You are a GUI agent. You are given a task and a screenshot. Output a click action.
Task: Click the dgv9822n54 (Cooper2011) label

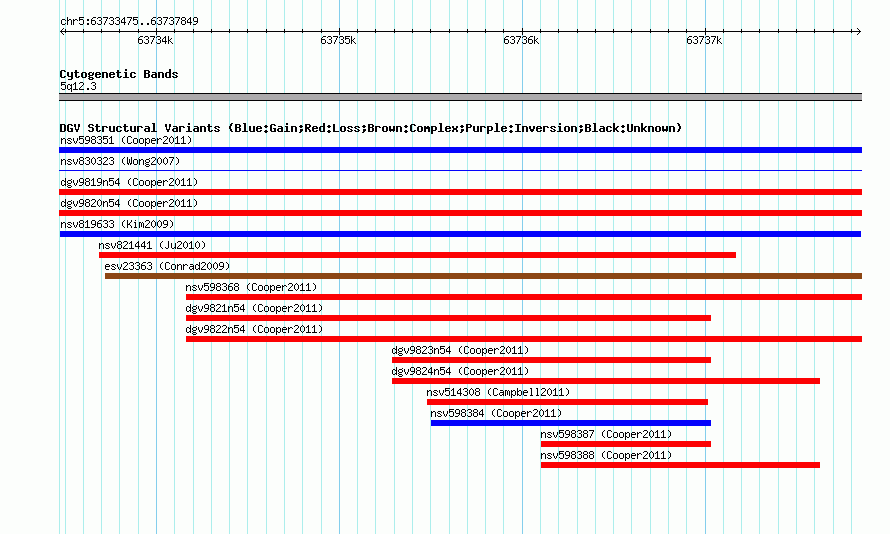[x=254, y=329]
